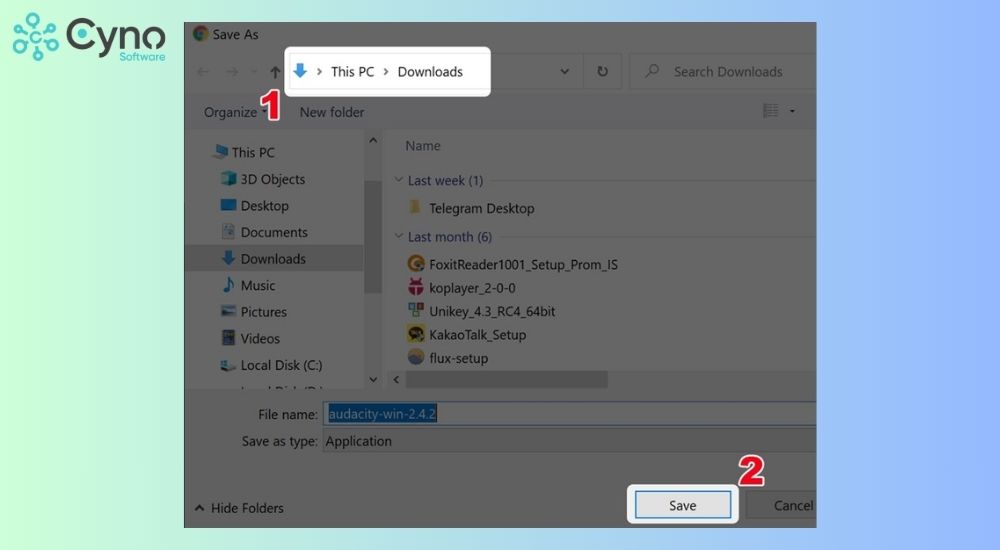
Task: Select the FoxitReader1001_Setup_Prom_IS file name
Action: pos(523,265)
